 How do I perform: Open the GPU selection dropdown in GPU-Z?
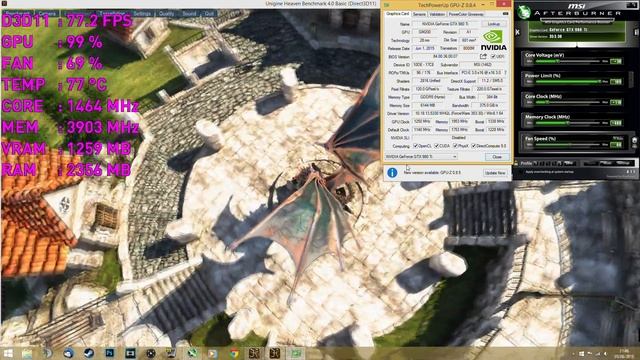point(421,157)
